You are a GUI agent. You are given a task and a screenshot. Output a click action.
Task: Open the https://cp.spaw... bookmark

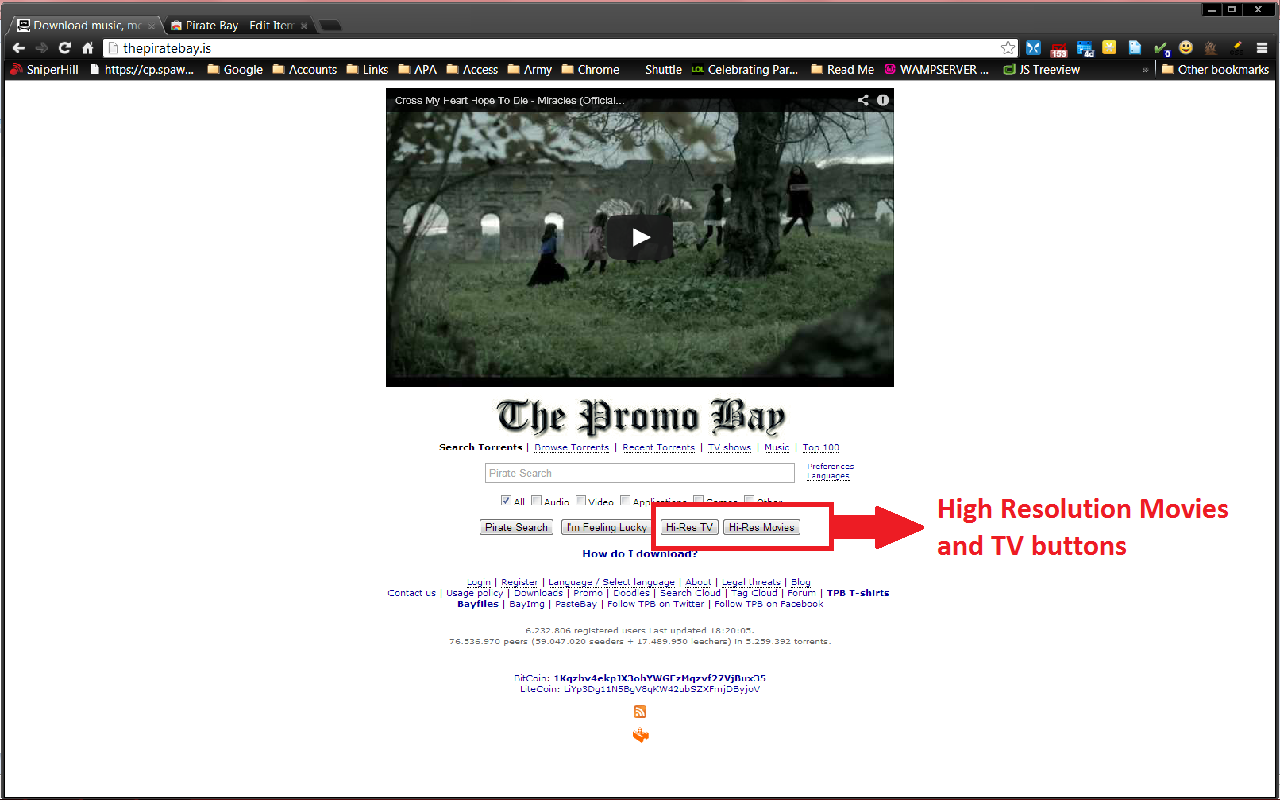click(143, 70)
